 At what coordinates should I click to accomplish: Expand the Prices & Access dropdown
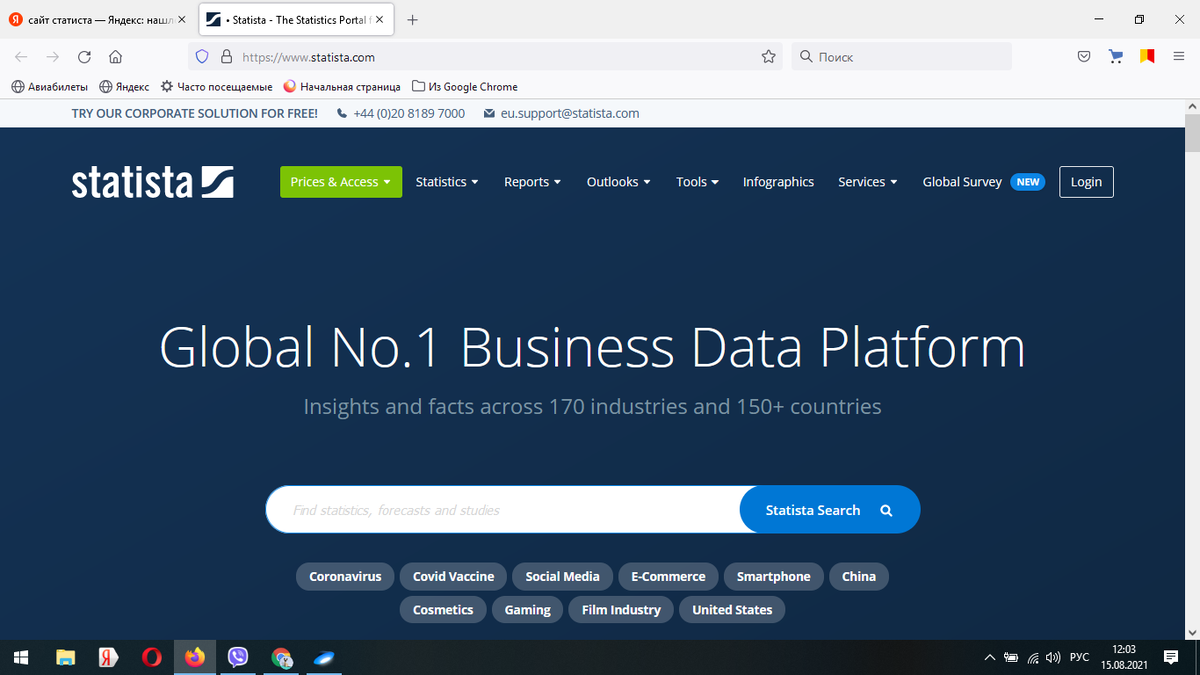341,182
